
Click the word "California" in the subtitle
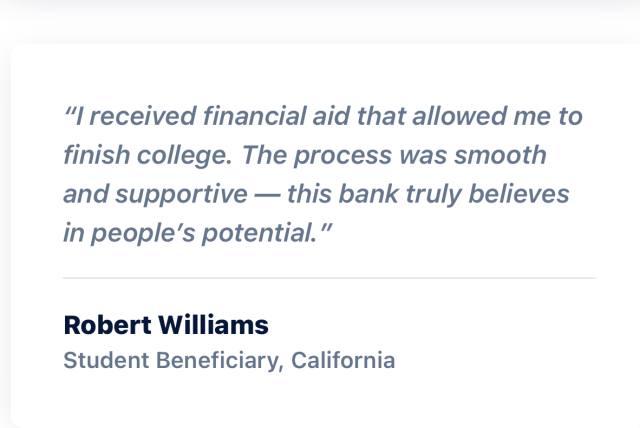click(342, 360)
